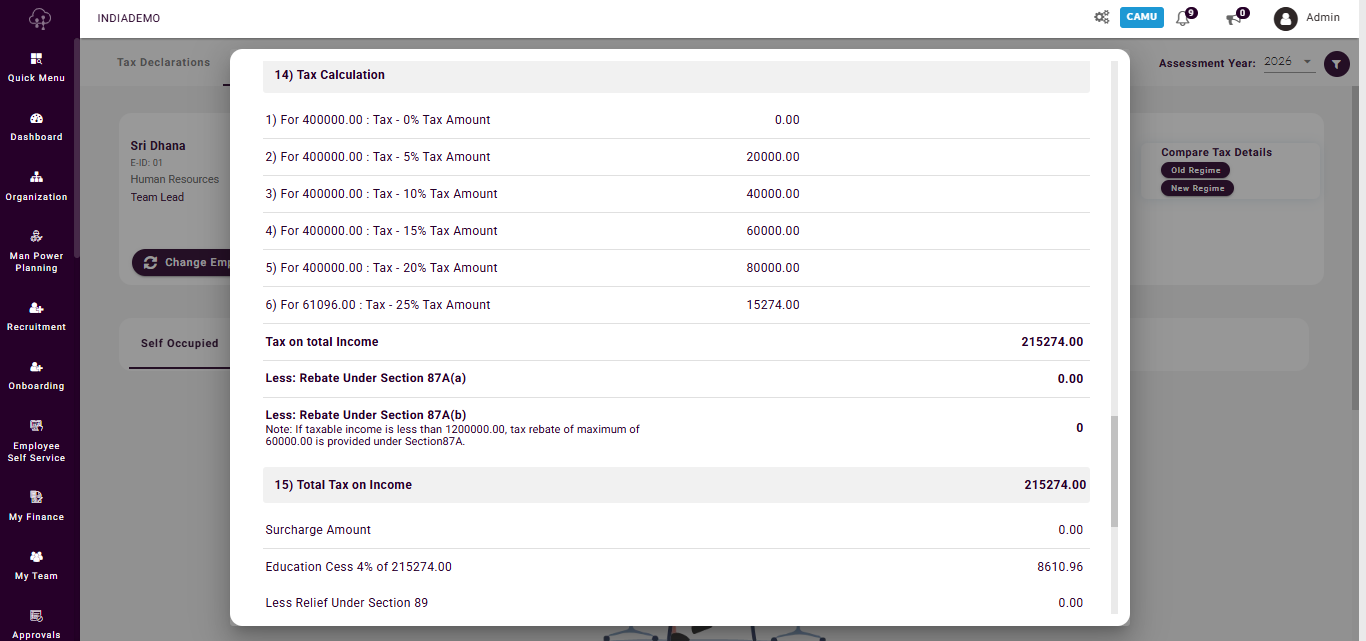Click the New Regime compare button
Screen dimensions: 1366x641
click(x=1197, y=188)
